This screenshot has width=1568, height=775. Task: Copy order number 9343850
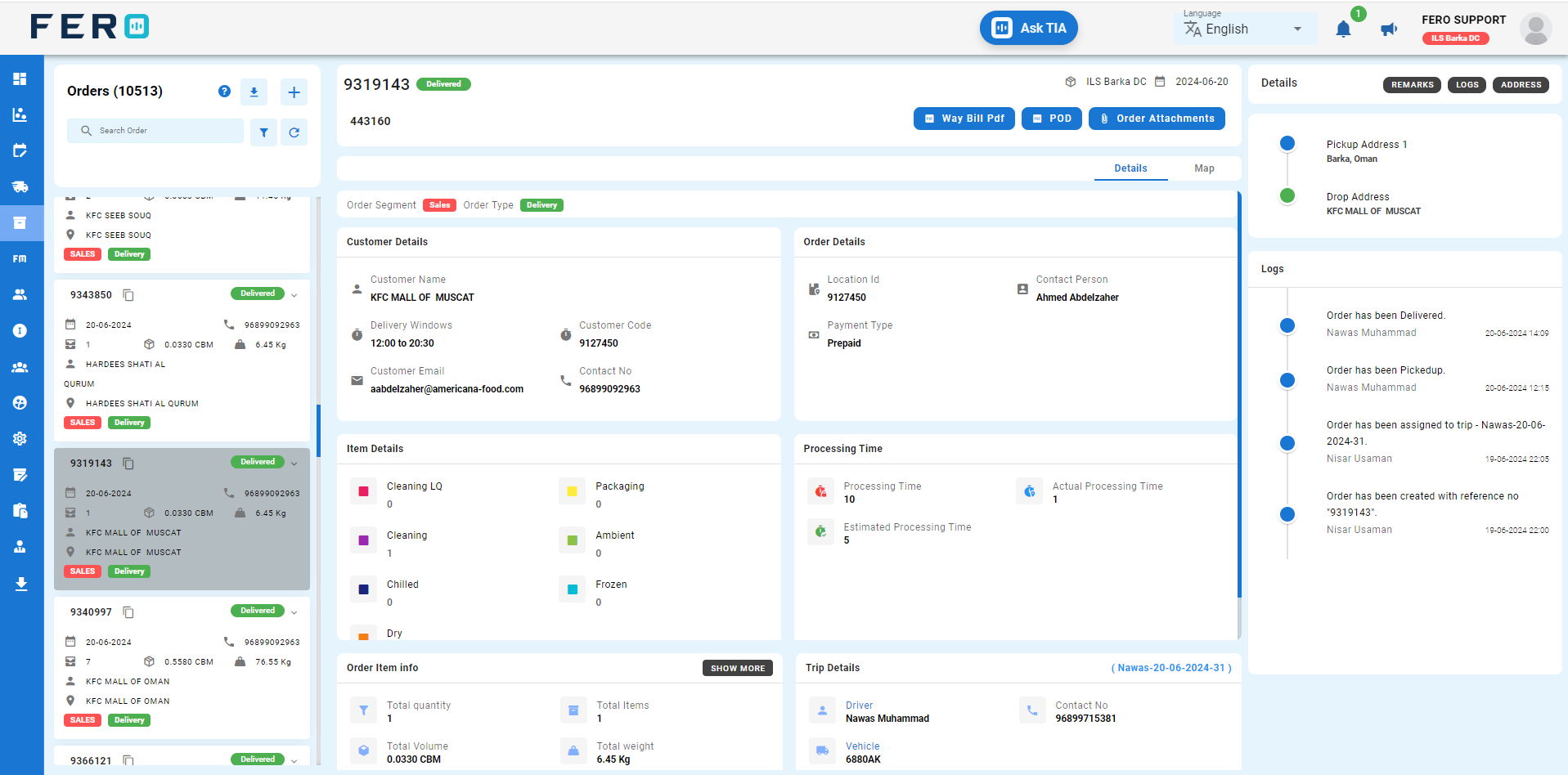(128, 295)
